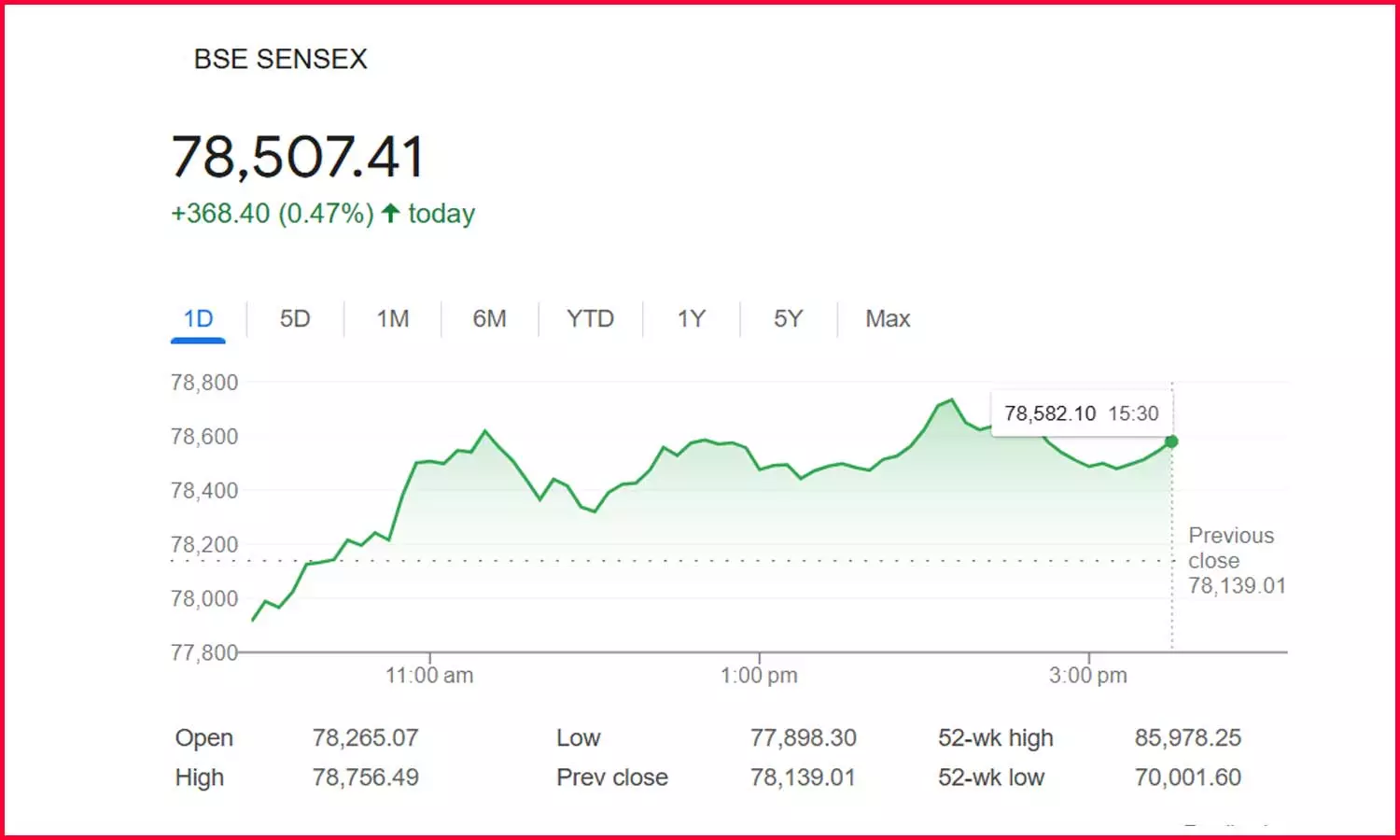The height and width of the screenshot is (840, 1400).
Task: Switch to the 5Y chart tab
Action: [x=788, y=319]
